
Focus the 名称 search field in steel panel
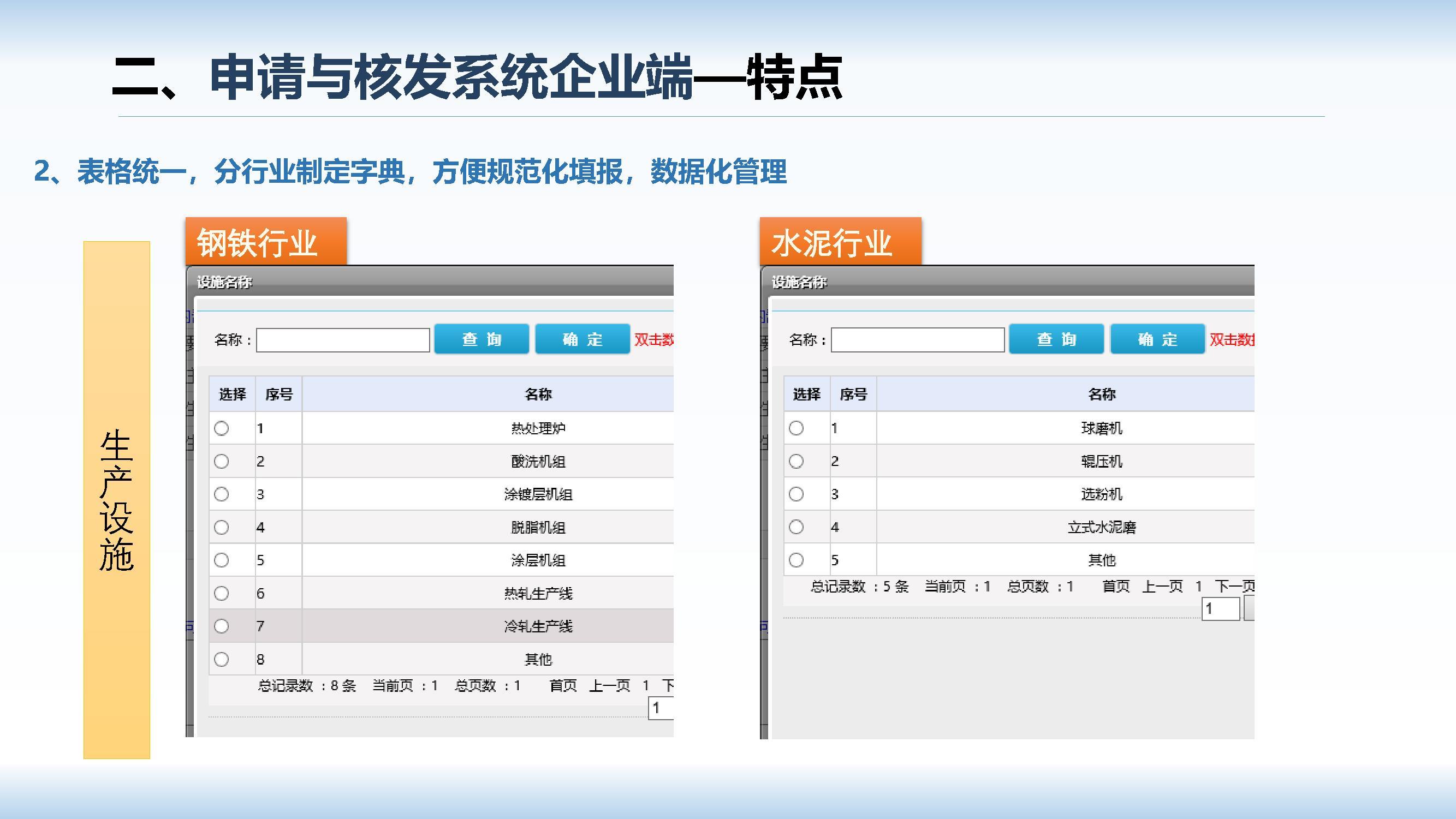tap(343, 340)
